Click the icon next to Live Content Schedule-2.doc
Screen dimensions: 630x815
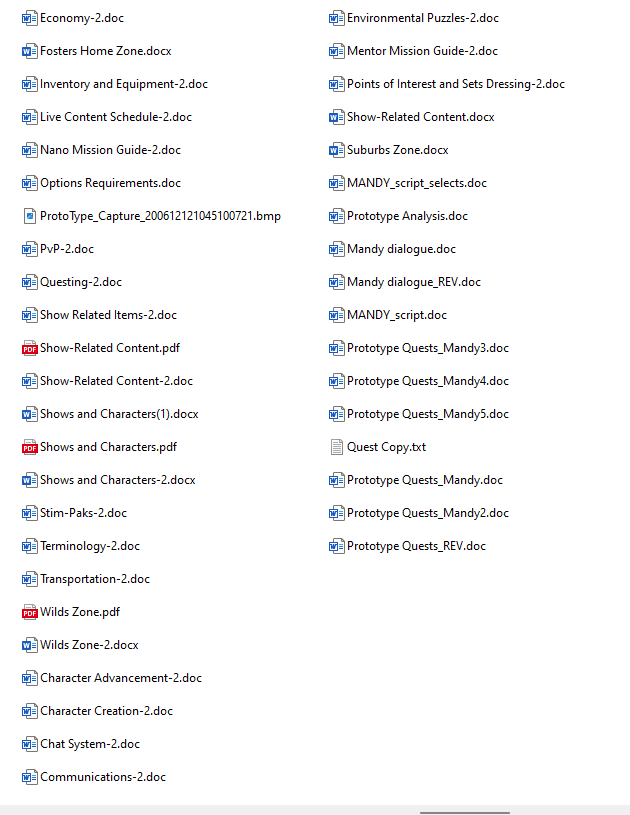pyautogui.click(x=30, y=117)
